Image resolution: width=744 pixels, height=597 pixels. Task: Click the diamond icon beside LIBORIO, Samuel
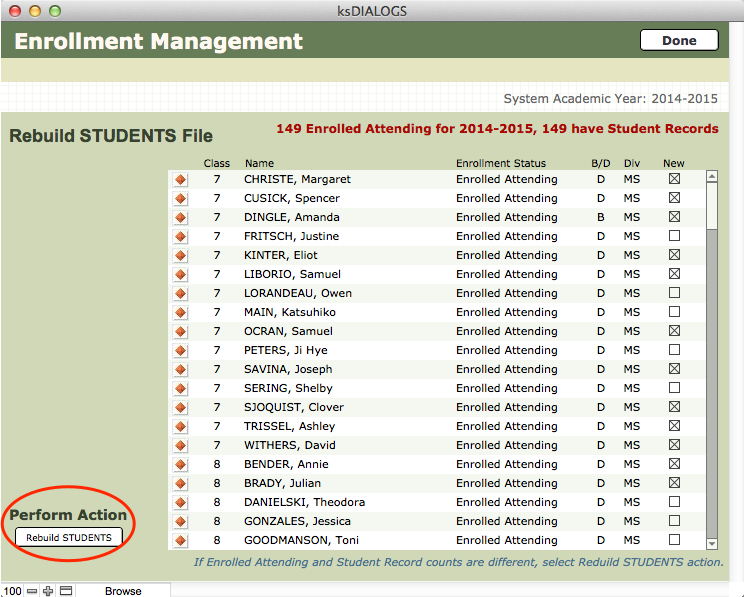180,275
